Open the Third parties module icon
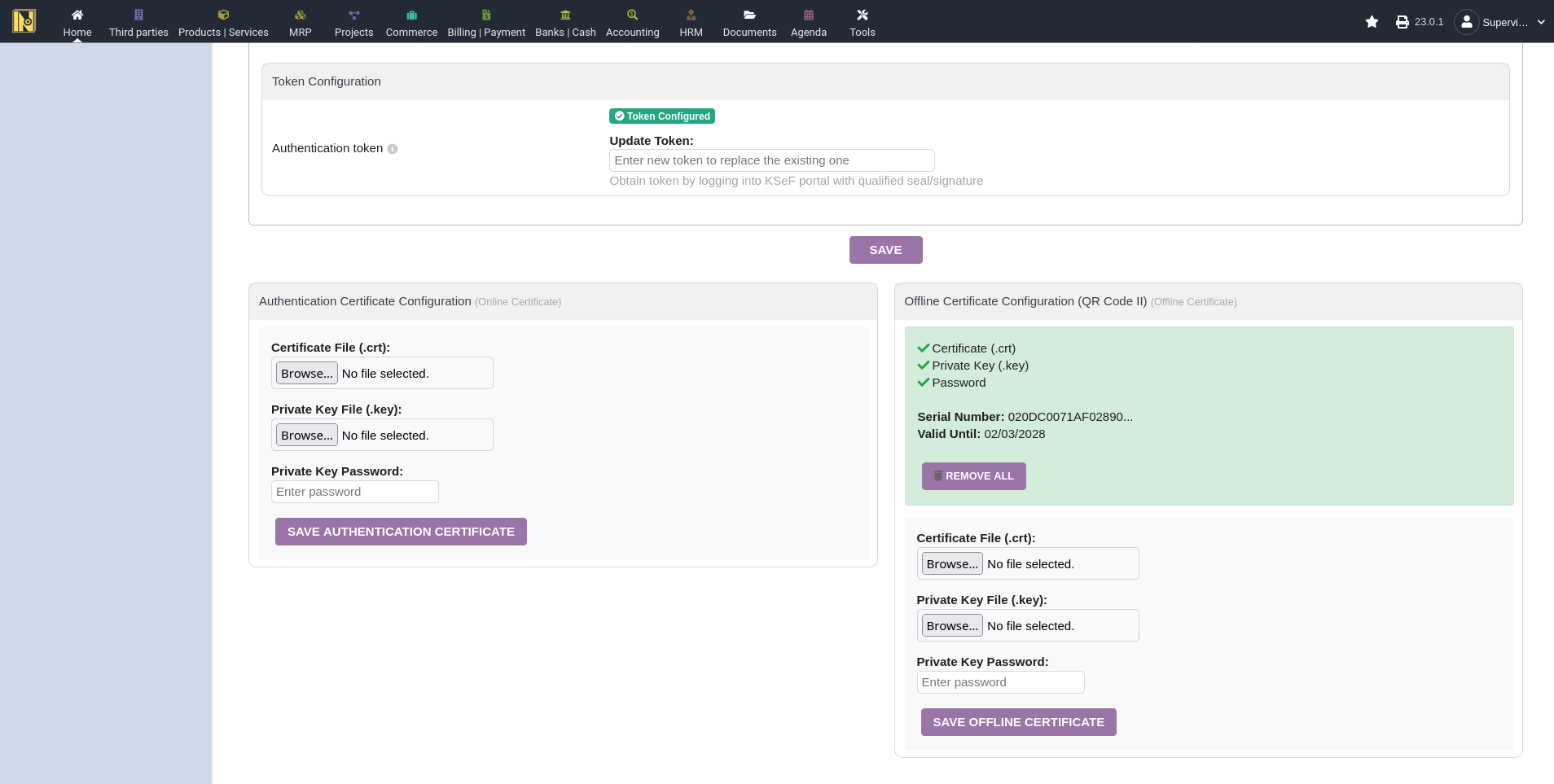 pos(138,15)
